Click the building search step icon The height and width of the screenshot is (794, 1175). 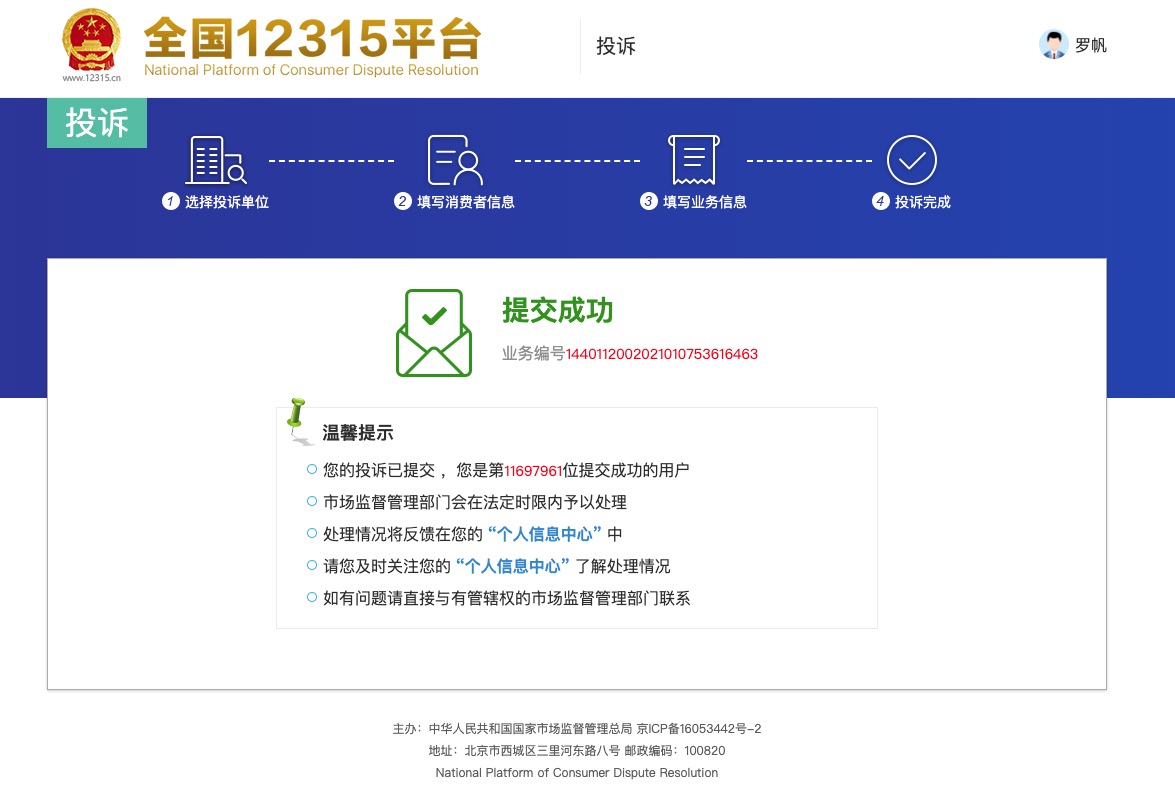coord(216,160)
